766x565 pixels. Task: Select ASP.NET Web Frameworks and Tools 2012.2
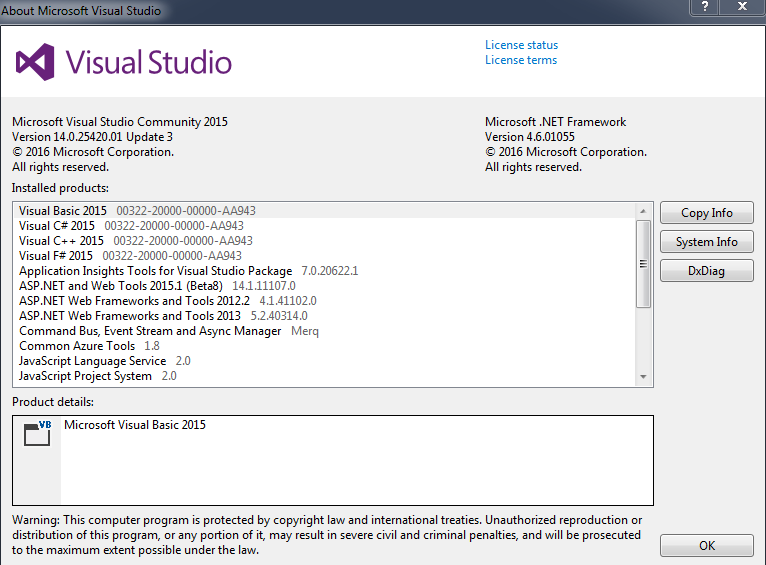point(324,301)
